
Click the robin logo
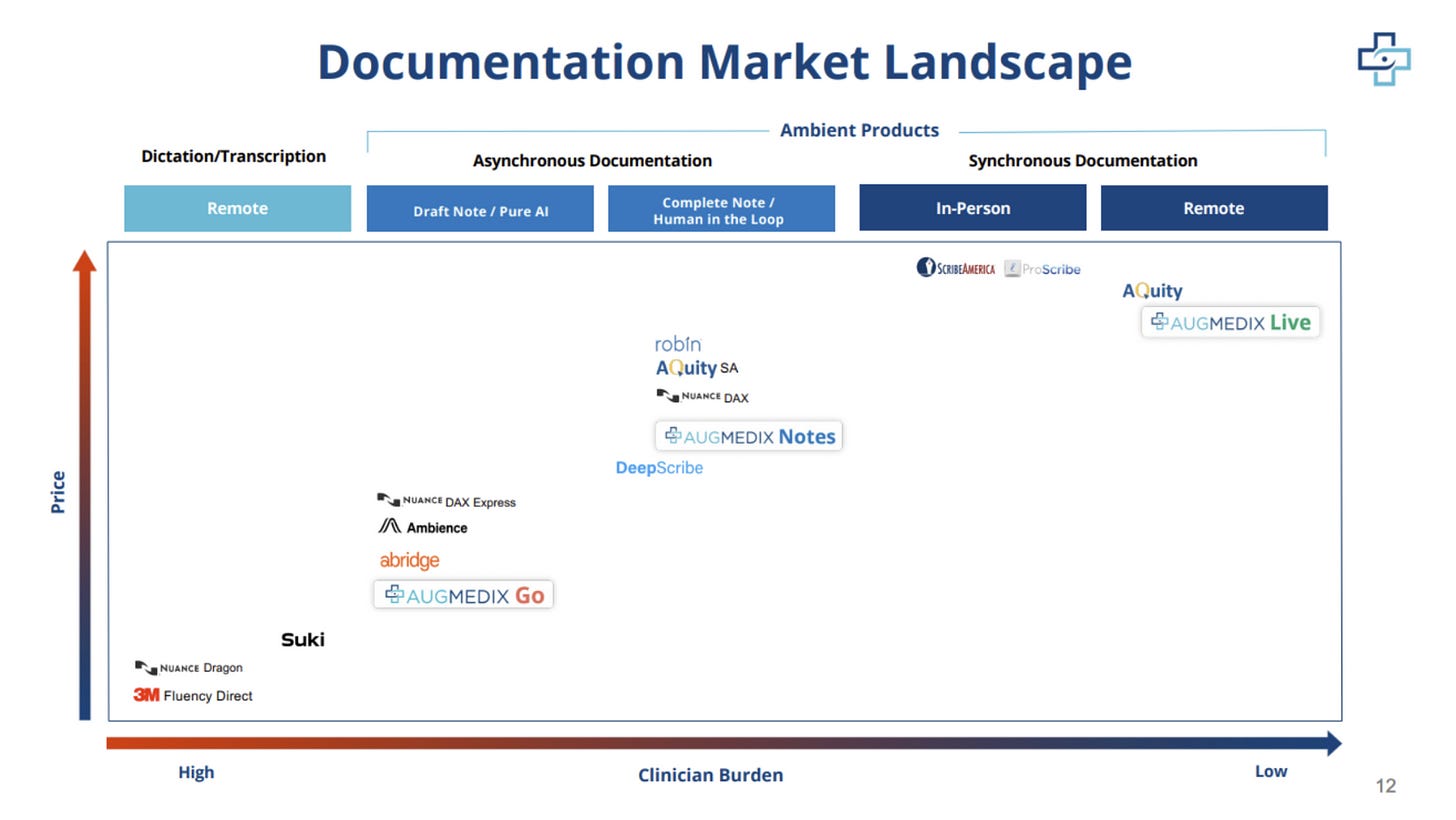point(678,344)
